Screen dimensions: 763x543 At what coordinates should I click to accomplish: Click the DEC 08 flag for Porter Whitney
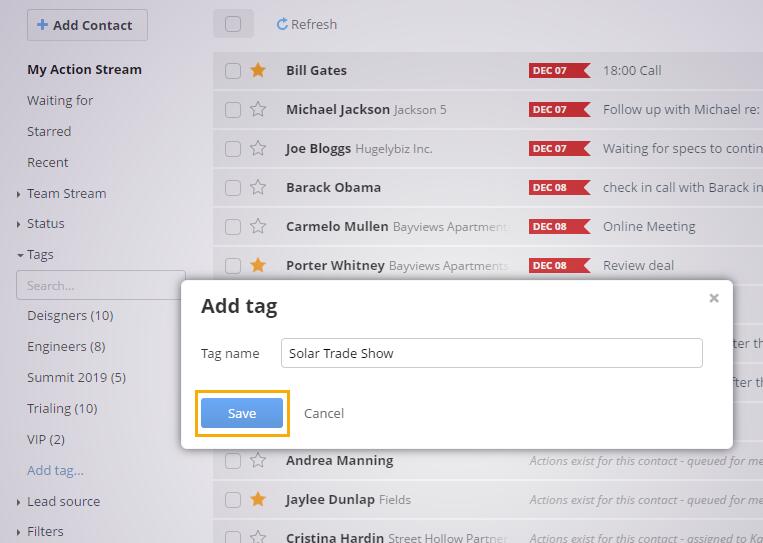pos(560,265)
